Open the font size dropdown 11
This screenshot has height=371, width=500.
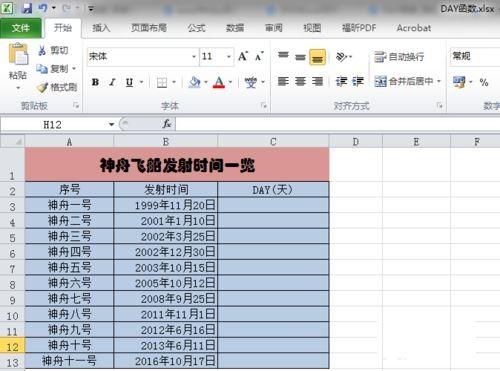click(x=229, y=56)
